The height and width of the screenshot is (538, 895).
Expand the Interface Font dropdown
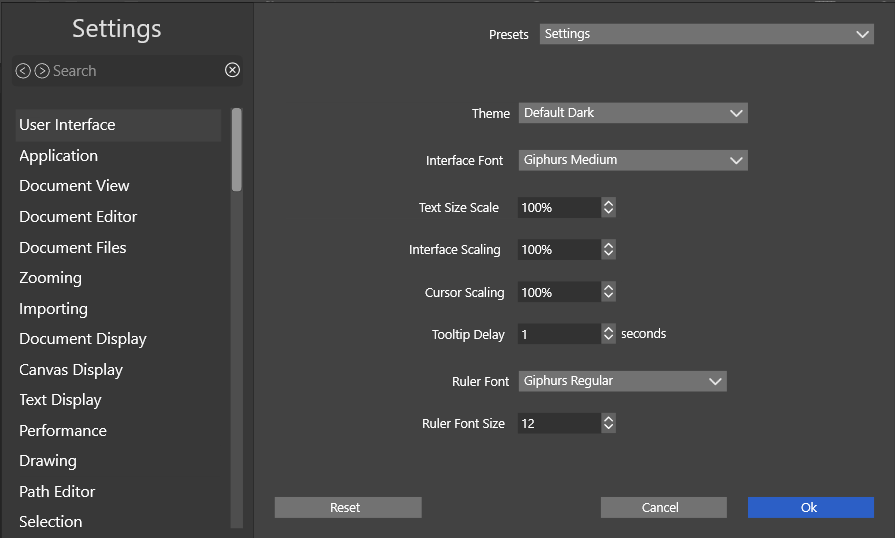click(632, 160)
